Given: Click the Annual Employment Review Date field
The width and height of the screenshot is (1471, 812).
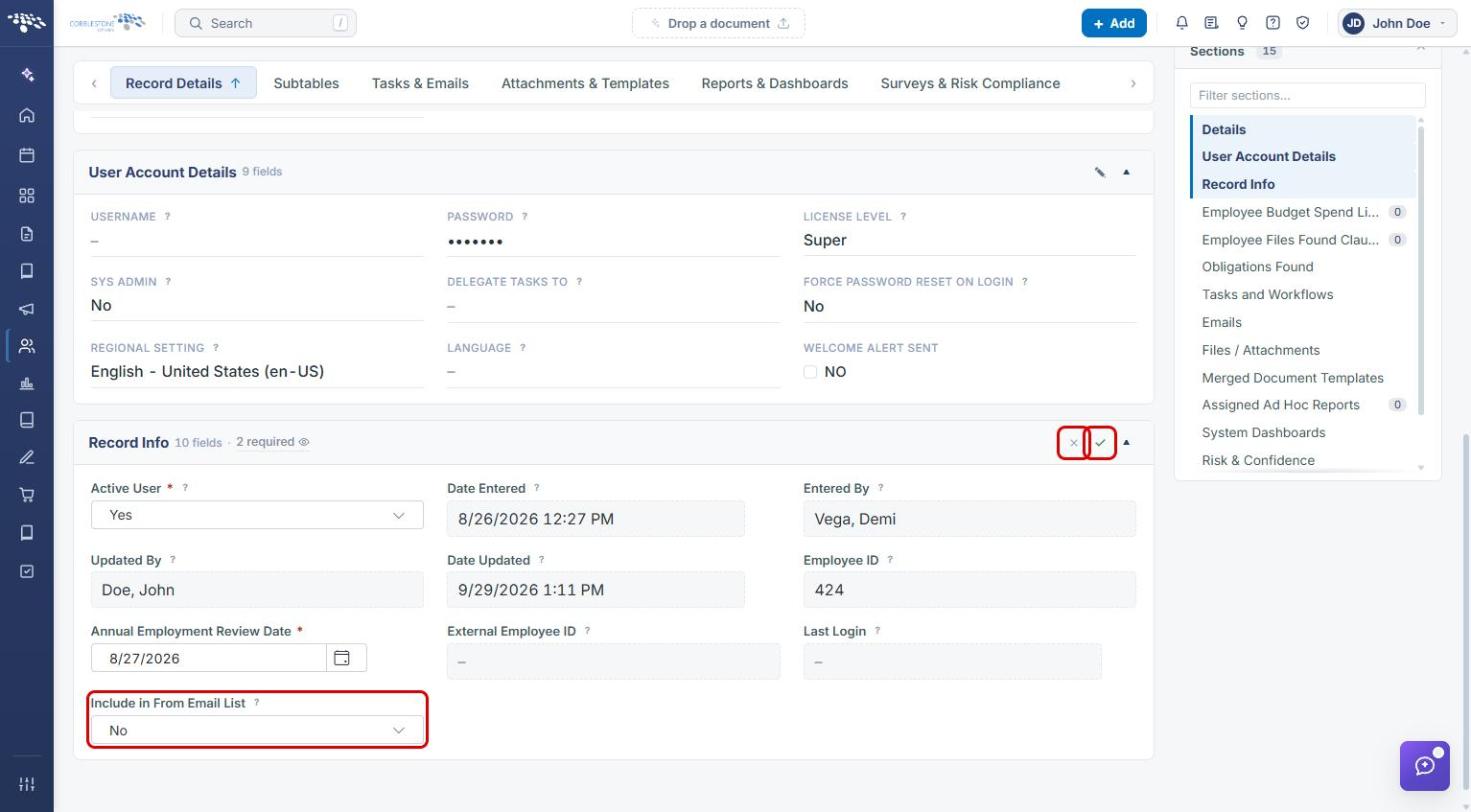Looking at the screenshot, I should point(209,658).
